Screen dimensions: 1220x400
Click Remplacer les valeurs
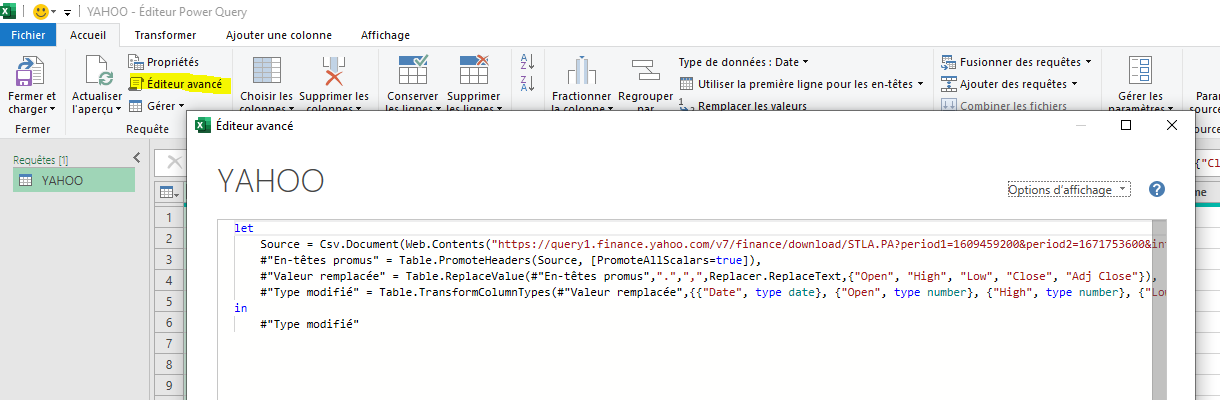coord(743,105)
